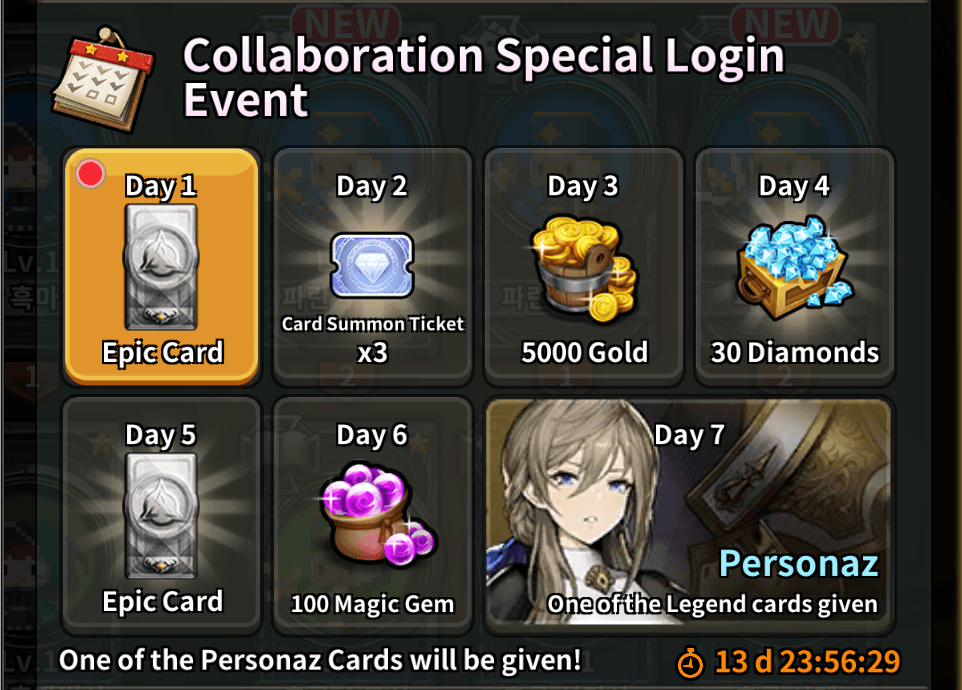Claim the Day 1 Epic Card reward
Screen dimensions: 962x690
[161, 267]
